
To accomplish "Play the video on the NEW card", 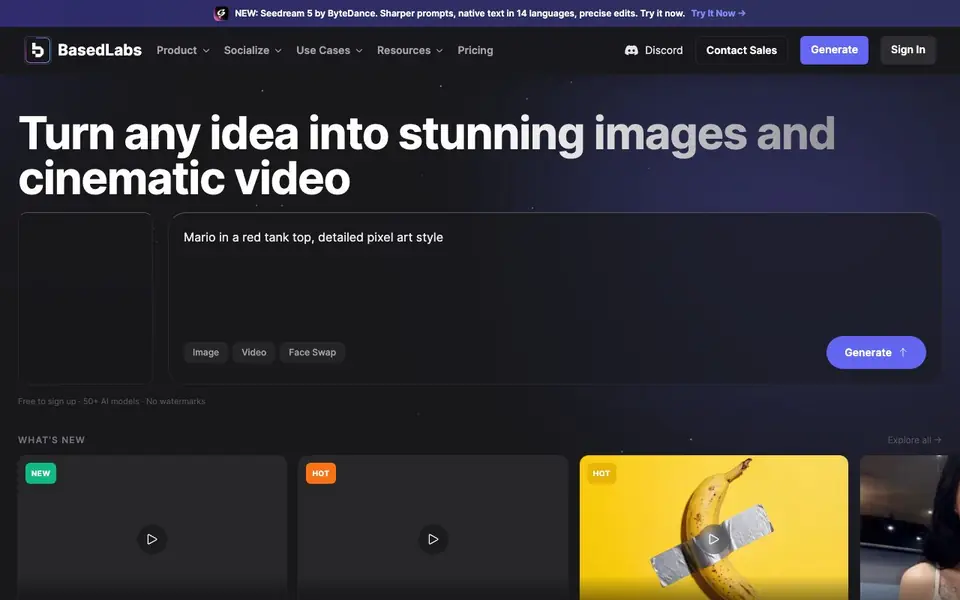I will pos(152,539).
